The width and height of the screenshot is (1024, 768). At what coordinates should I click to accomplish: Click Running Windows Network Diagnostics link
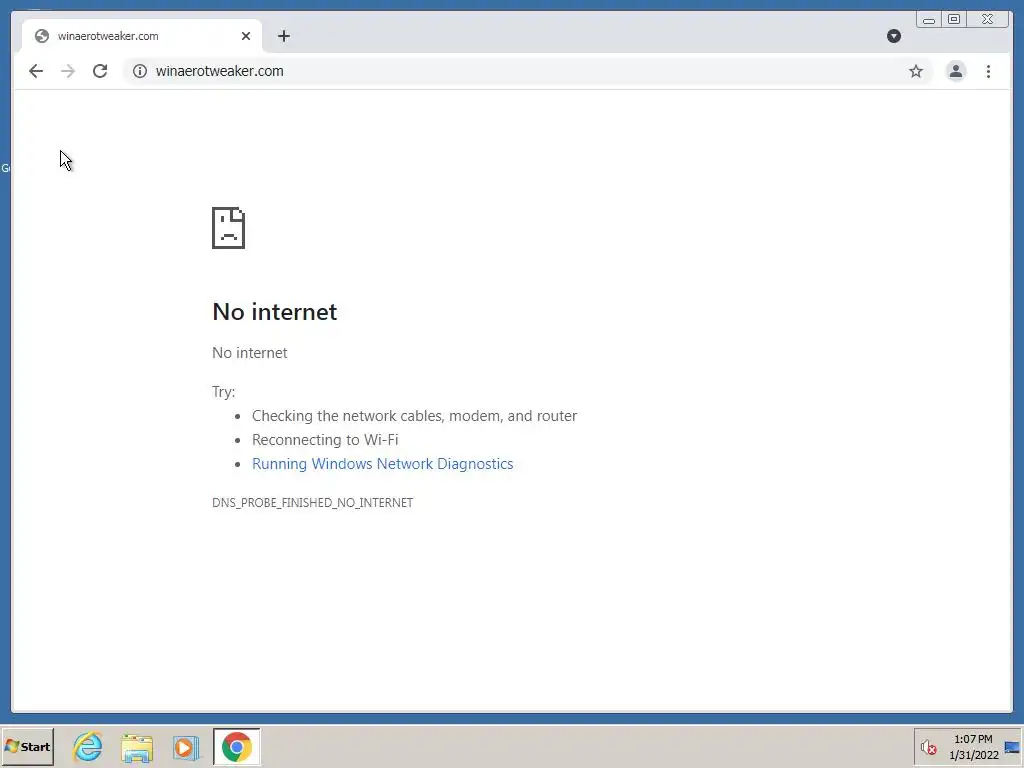[x=383, y=464]
